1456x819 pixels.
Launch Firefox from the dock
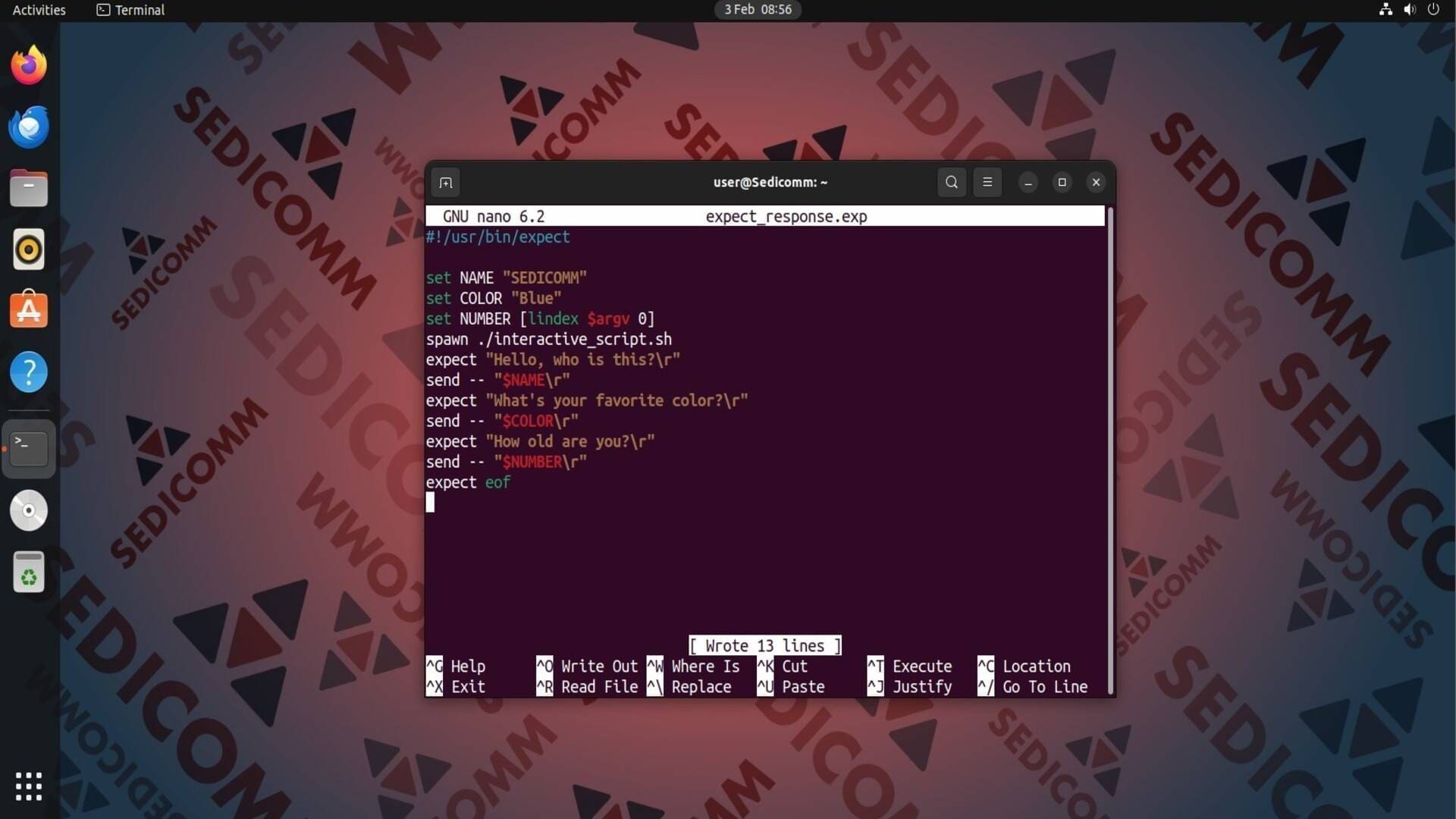(x=29, y=65)
